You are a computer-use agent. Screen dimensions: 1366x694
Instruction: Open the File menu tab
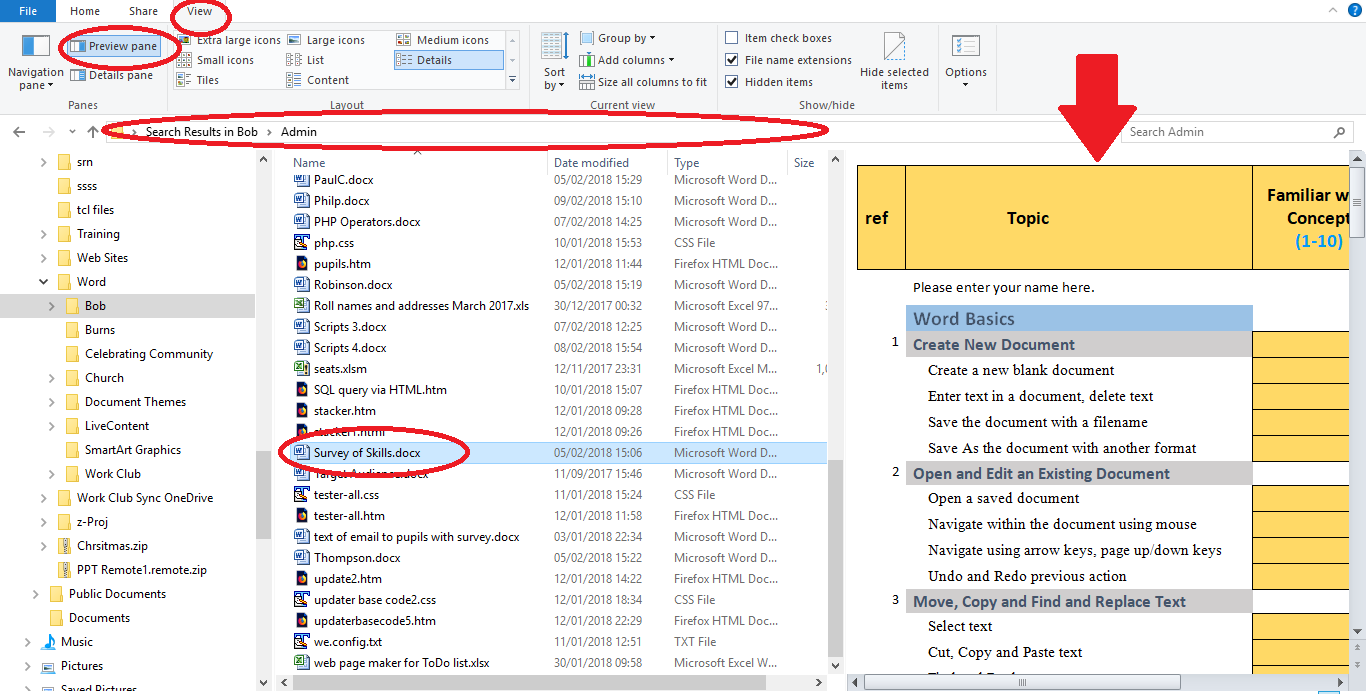pos(28,11)
